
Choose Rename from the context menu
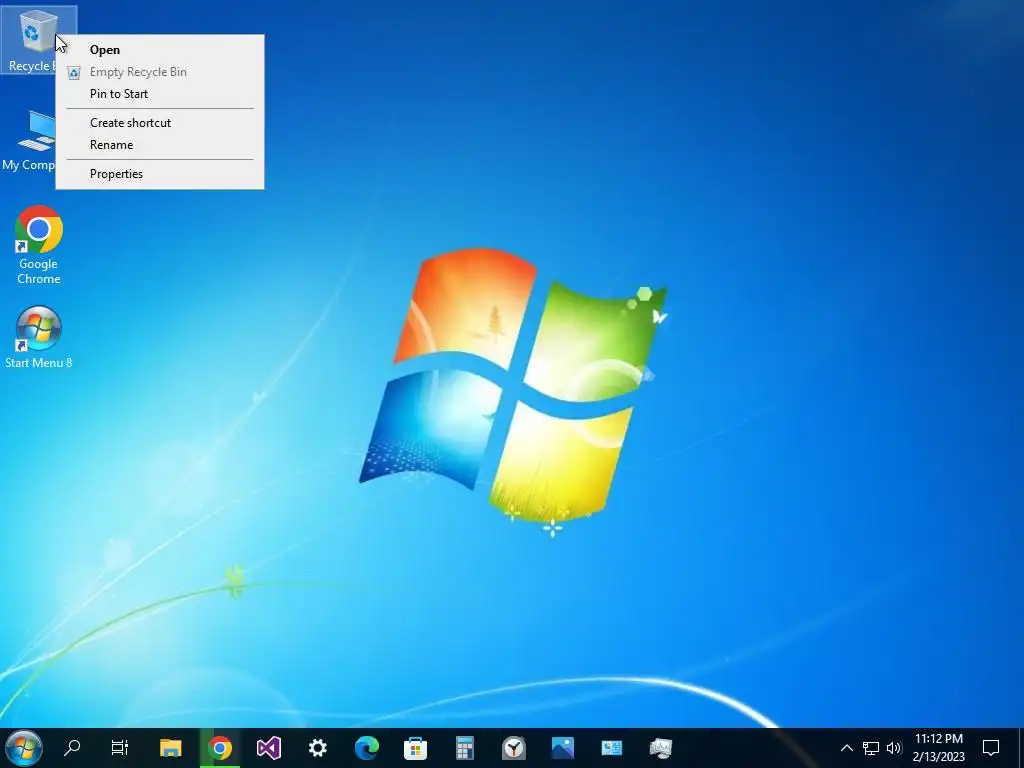160,145
